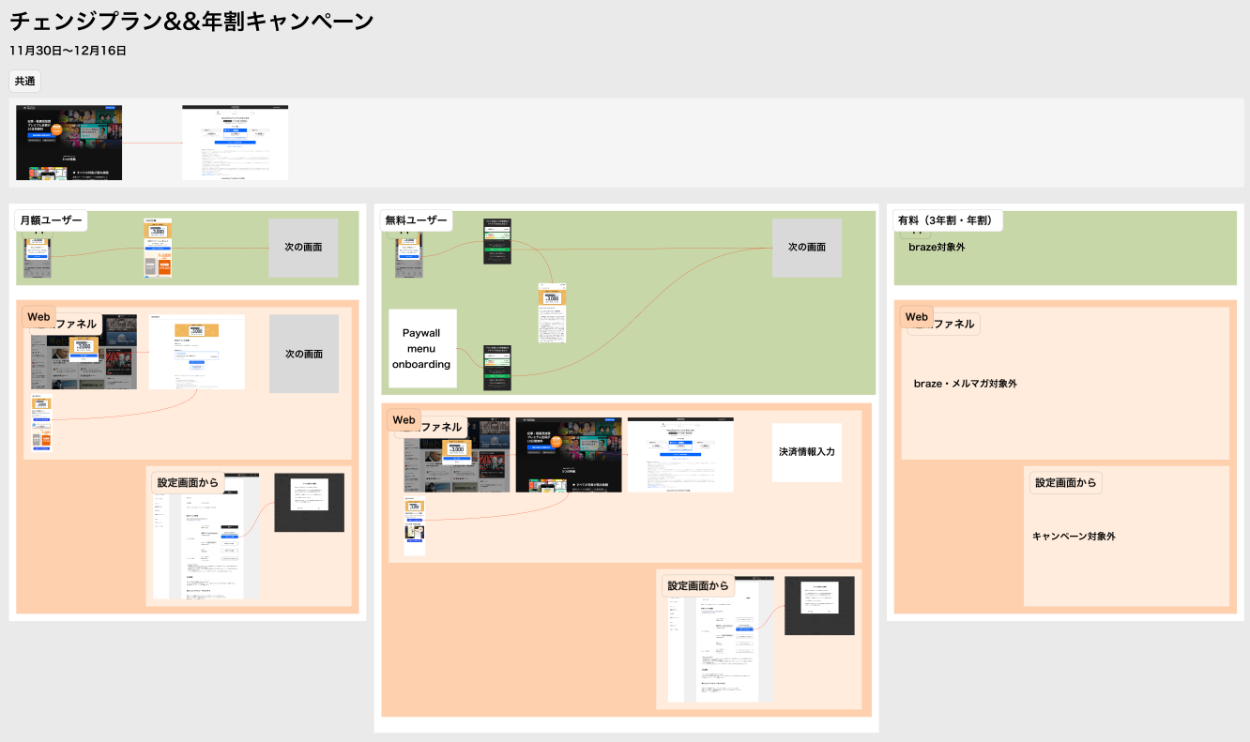Click the 月額ユーザー section label
The image size is (1250, 742).
(x=51, y=220)
